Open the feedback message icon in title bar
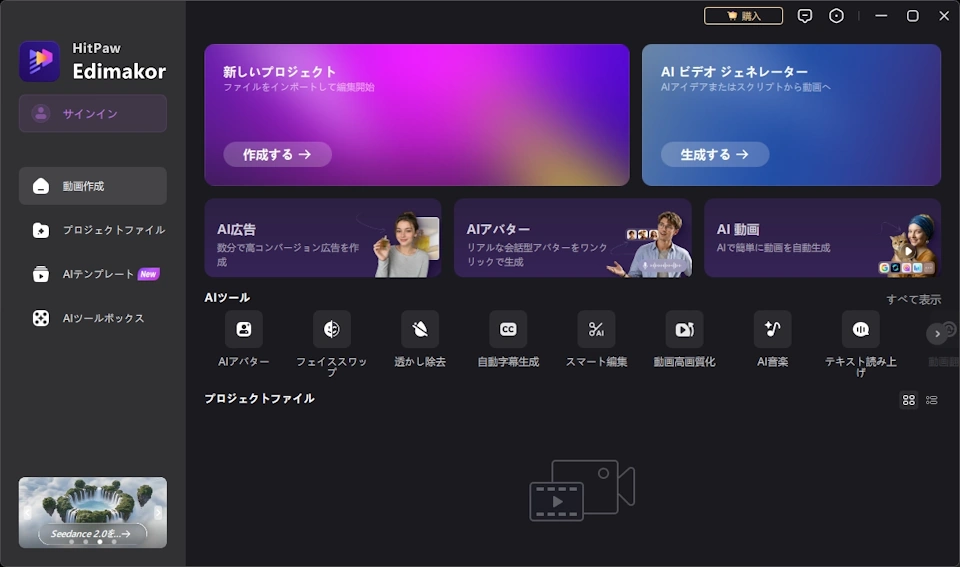This screenshot has width=960, height=567. 804,16
